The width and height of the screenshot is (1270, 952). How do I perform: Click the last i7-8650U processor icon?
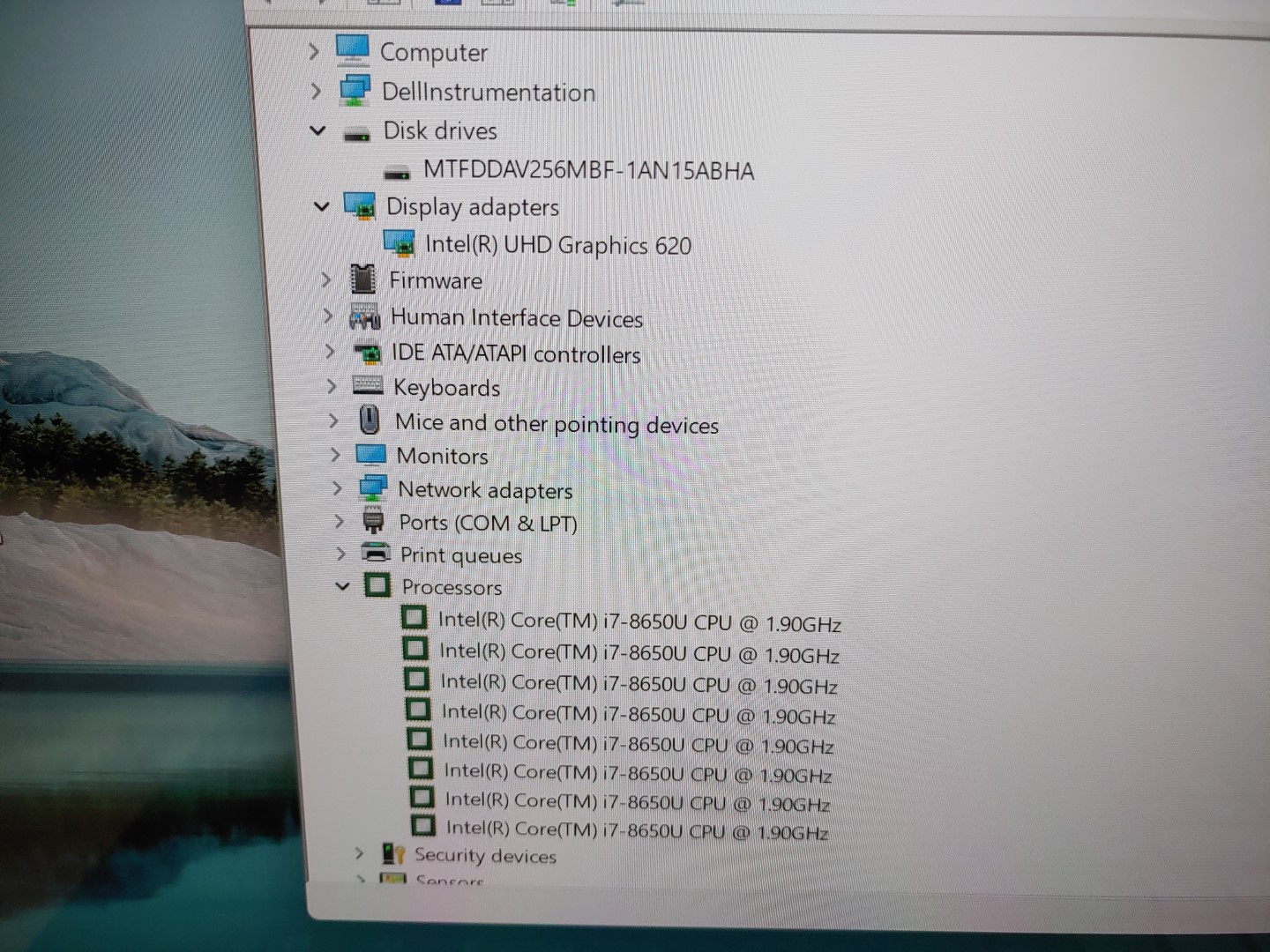(423, 825)
